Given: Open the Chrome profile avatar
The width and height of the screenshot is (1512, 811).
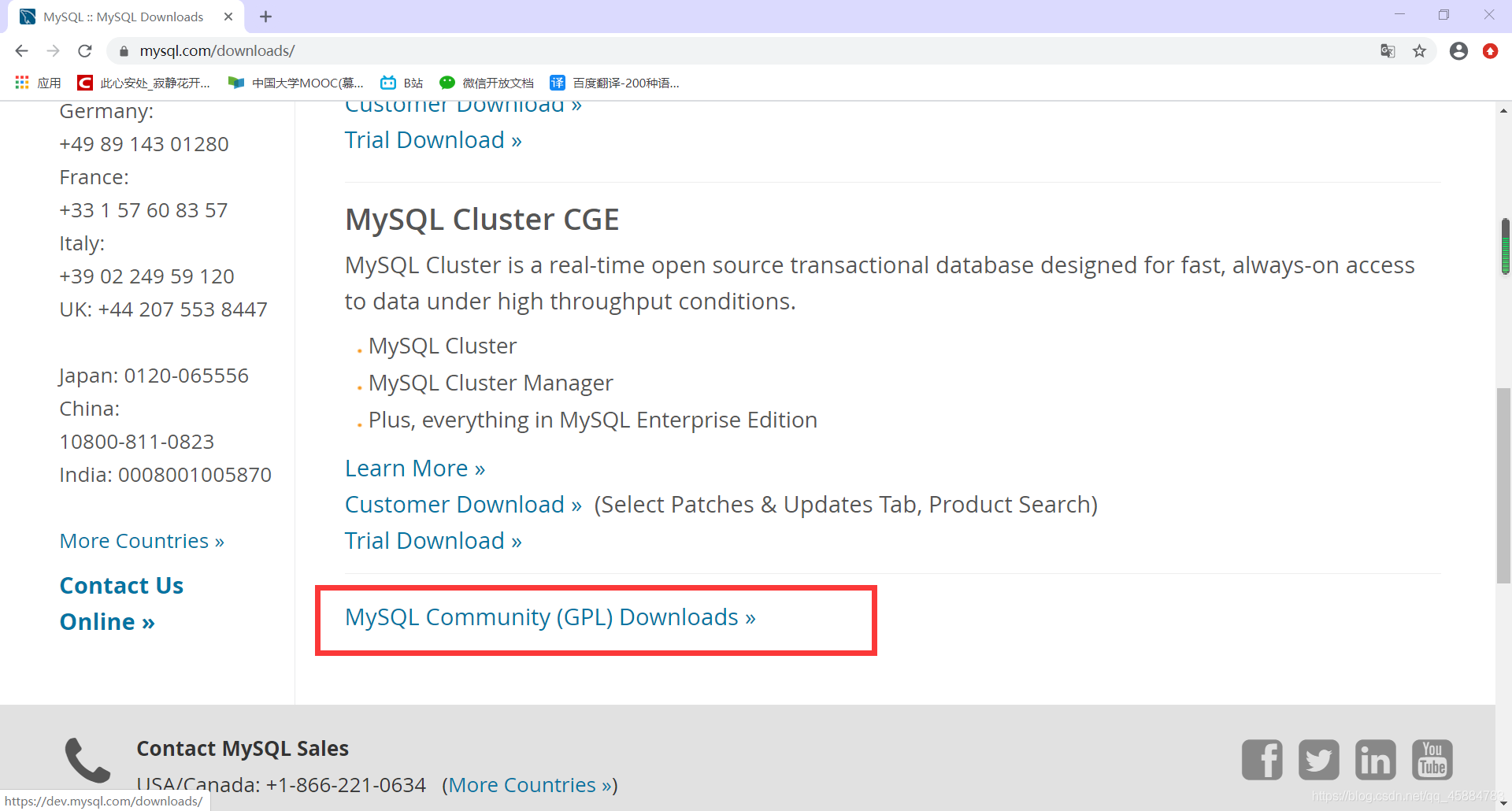Looking at the screenshot, I should coord(1458,51).
